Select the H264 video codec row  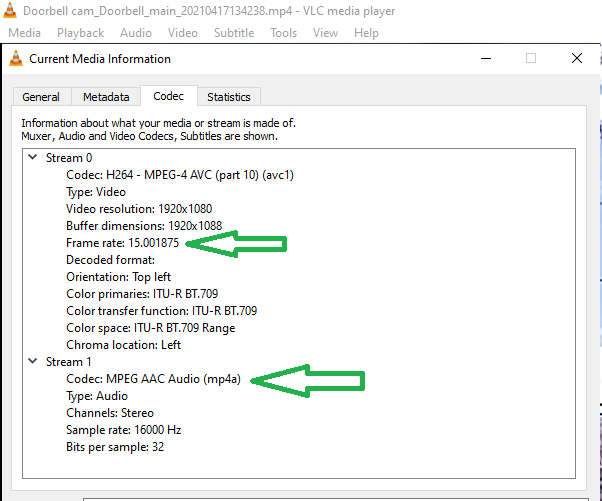coord(180,175)
